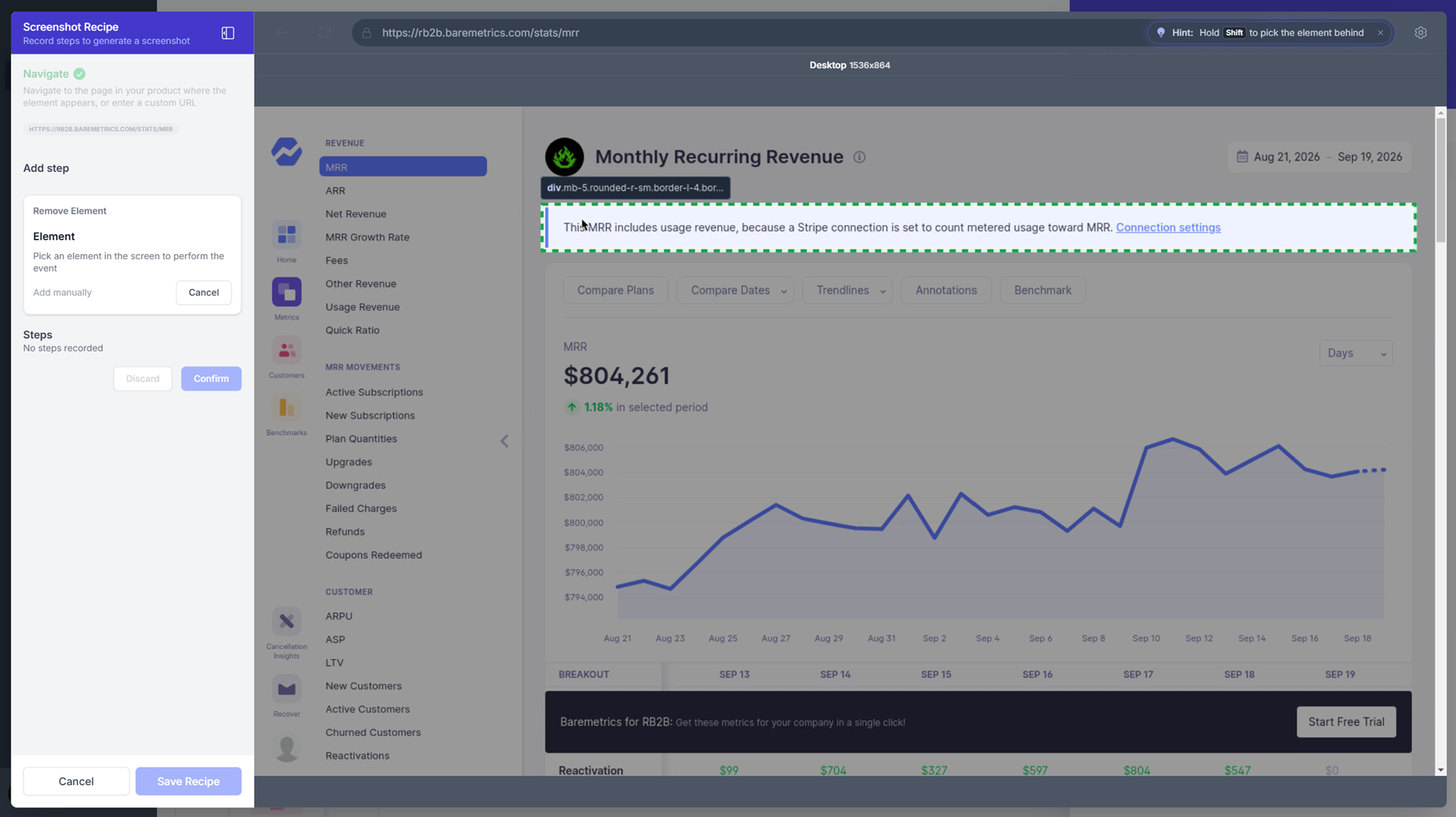
Task: Select ARR in the Revenue menu
Action: 335,190
